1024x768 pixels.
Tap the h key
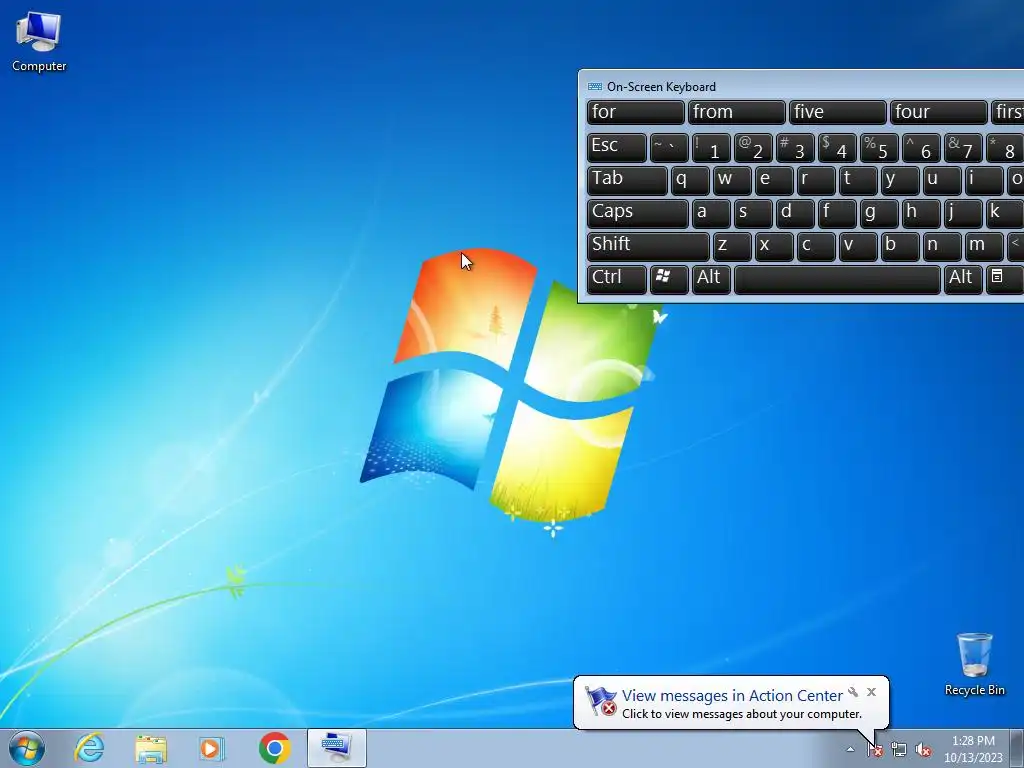(x=921, y=214)
